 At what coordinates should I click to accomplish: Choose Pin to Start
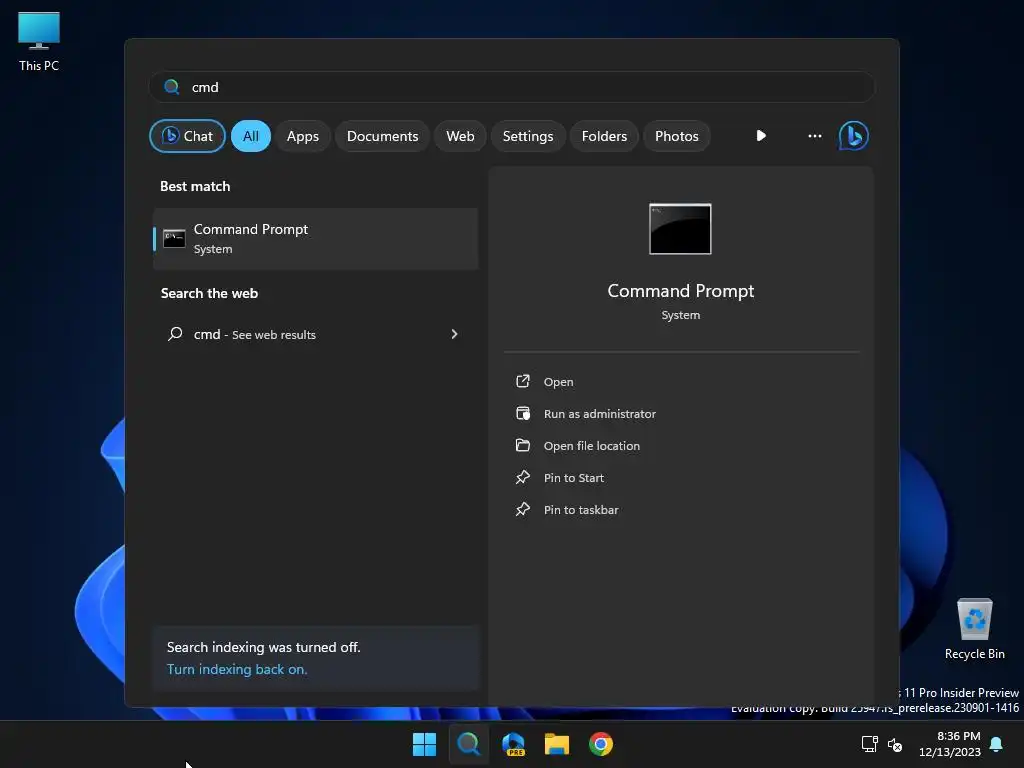[573, 477]
